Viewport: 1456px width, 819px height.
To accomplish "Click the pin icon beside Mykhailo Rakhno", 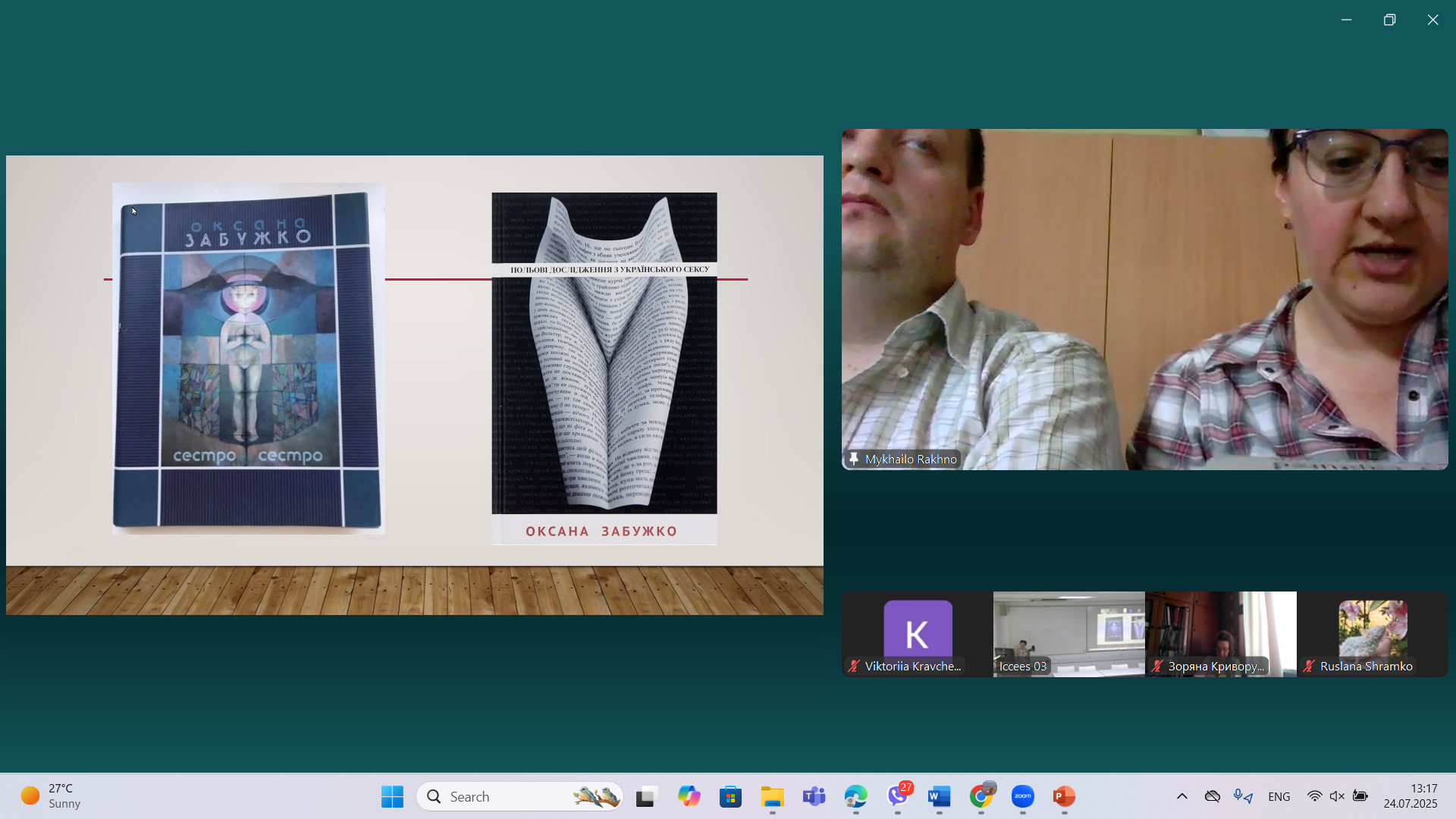I will point(854,459).
